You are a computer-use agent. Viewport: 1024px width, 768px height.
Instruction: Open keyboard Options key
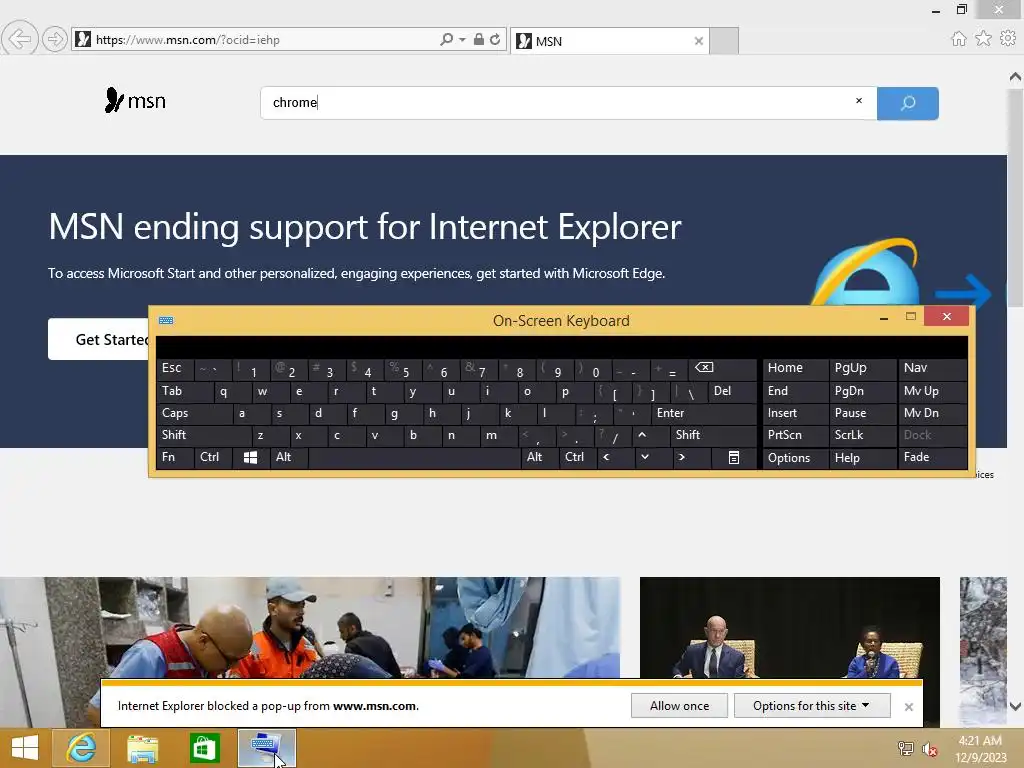(795, 457)
